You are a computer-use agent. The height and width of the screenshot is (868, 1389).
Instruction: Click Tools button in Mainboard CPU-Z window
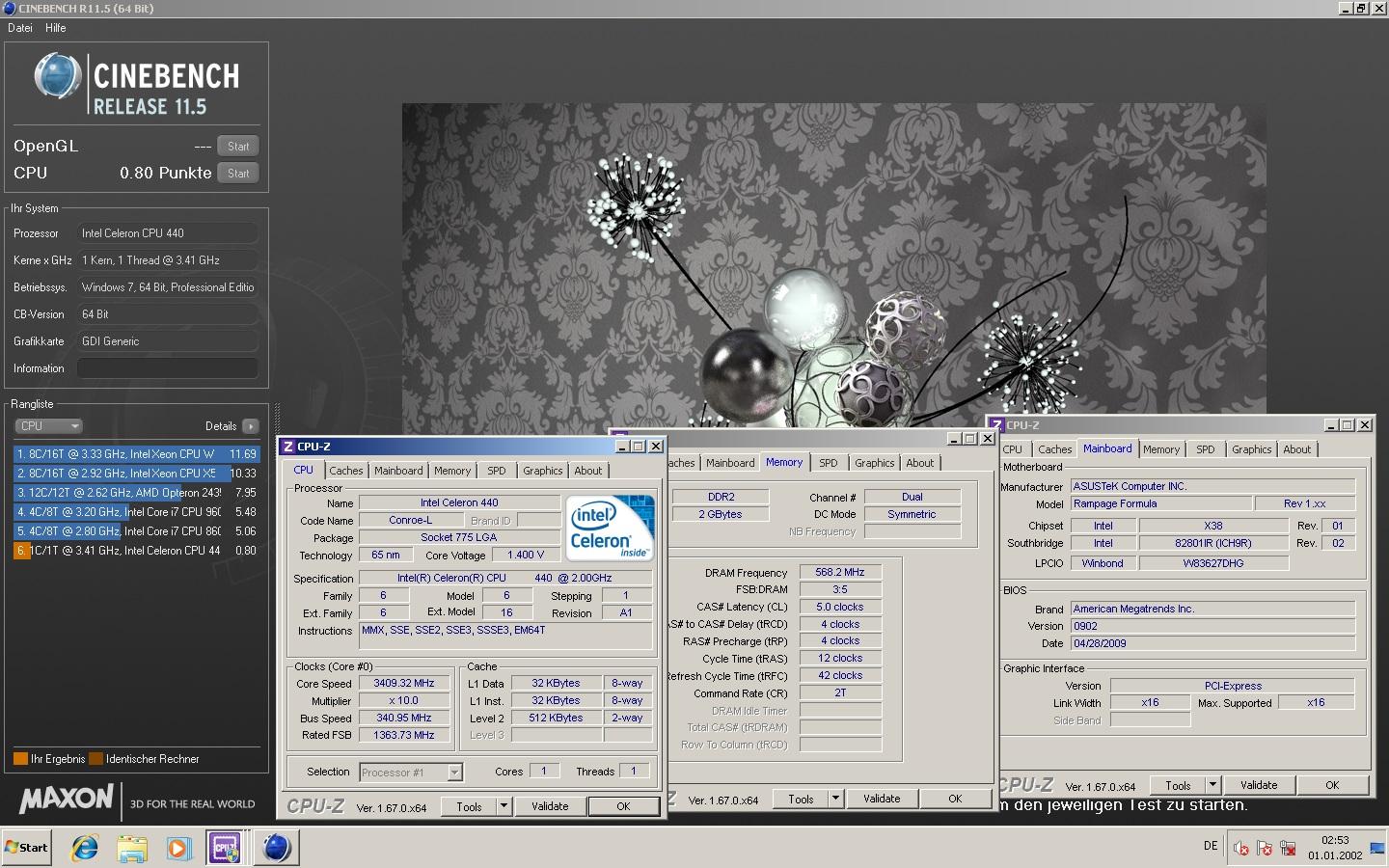(x=1178, y=786)
